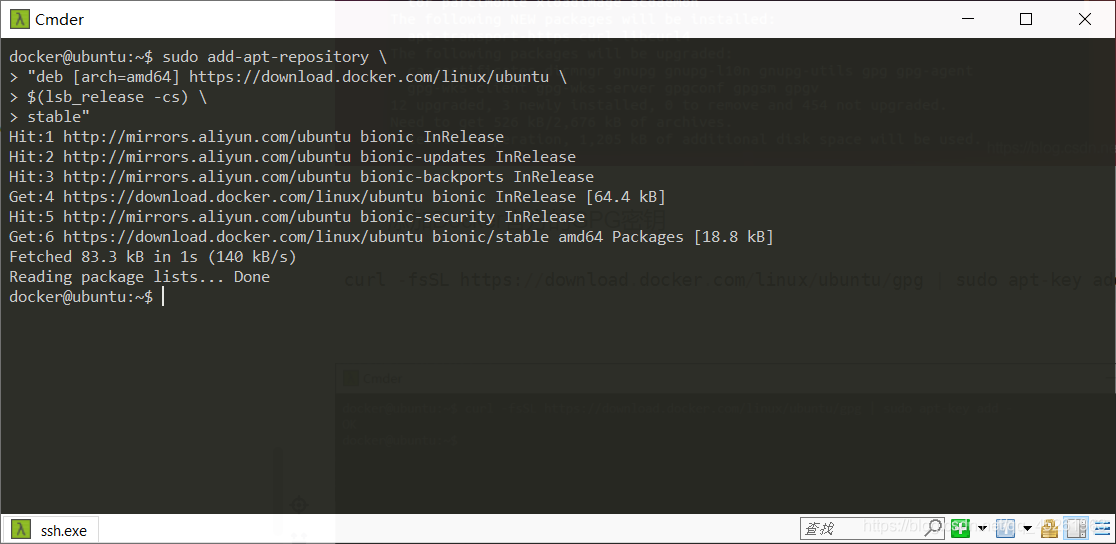1116x544 pixels.
Task: Open the new console dropdown arrow
Action: coord(982,528)
